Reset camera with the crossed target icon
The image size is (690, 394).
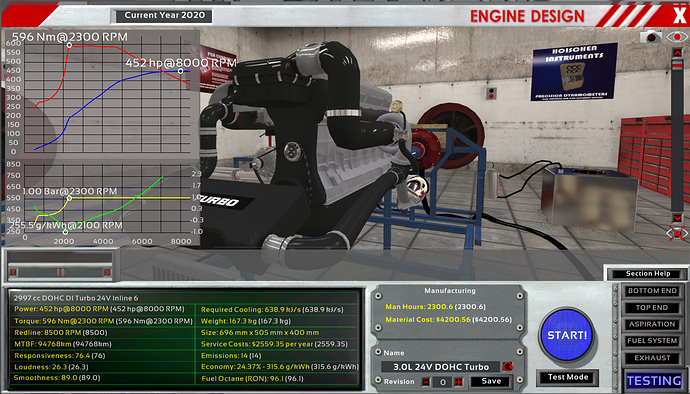coord(677,233)
